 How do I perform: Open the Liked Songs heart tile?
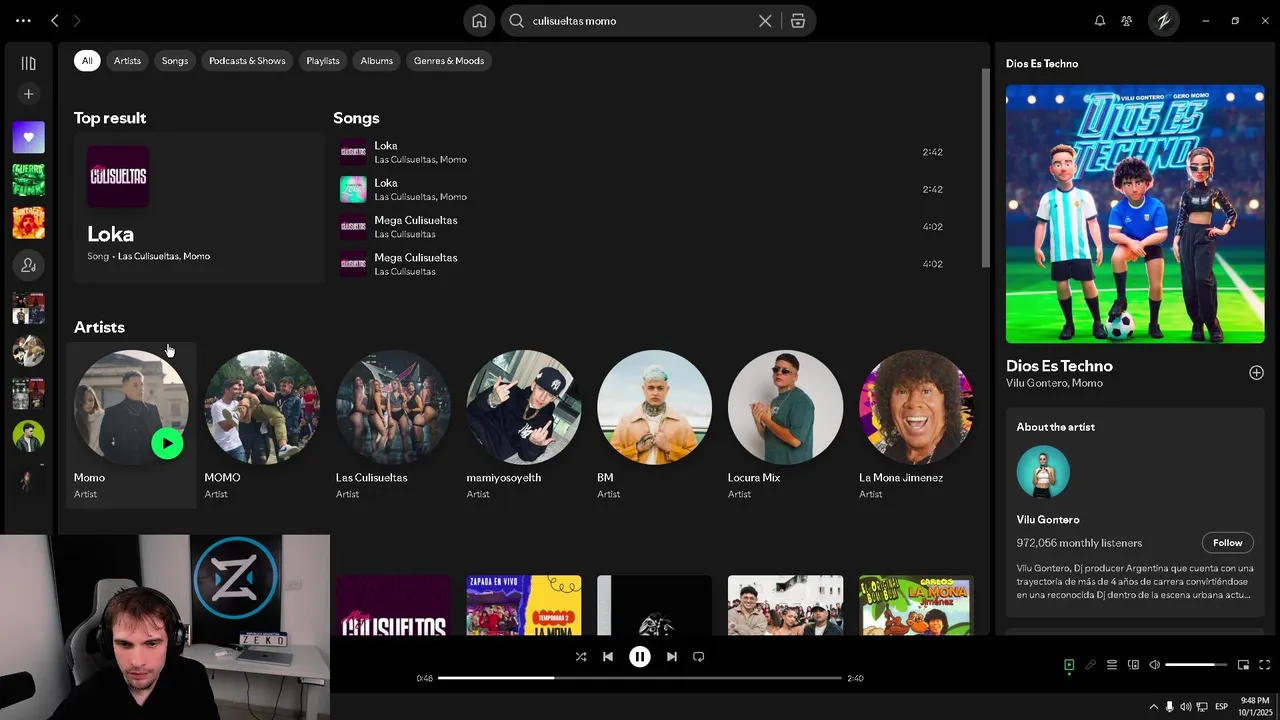pos(28,137)
